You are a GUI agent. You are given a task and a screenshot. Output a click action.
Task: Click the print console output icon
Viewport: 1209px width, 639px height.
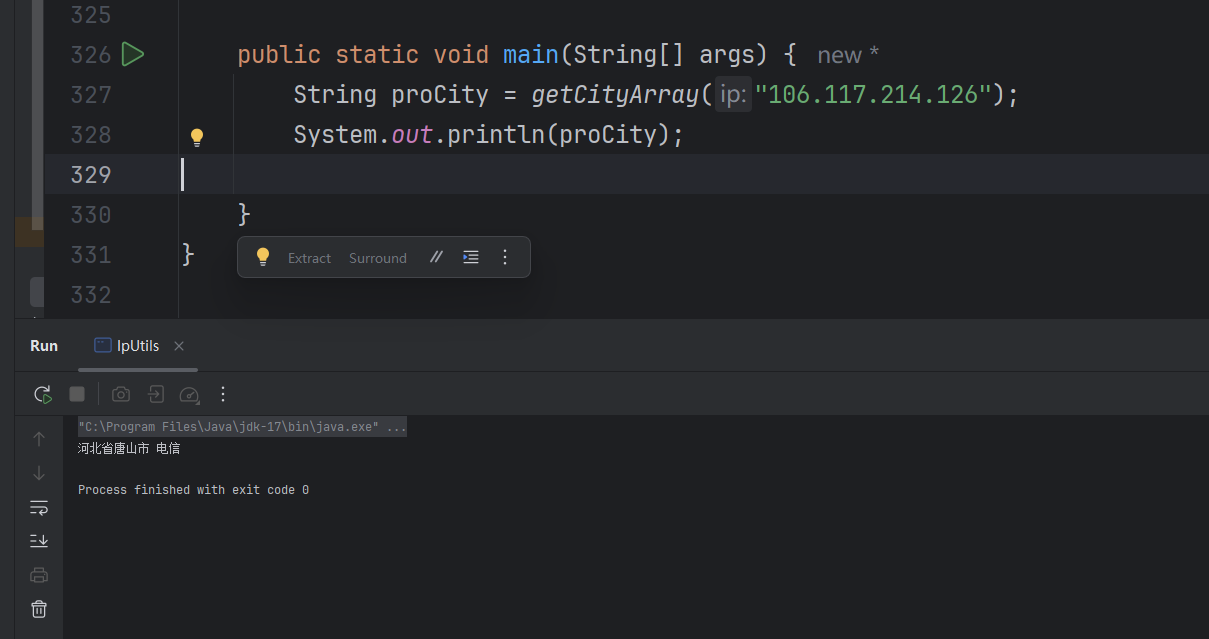coord(39,574)
